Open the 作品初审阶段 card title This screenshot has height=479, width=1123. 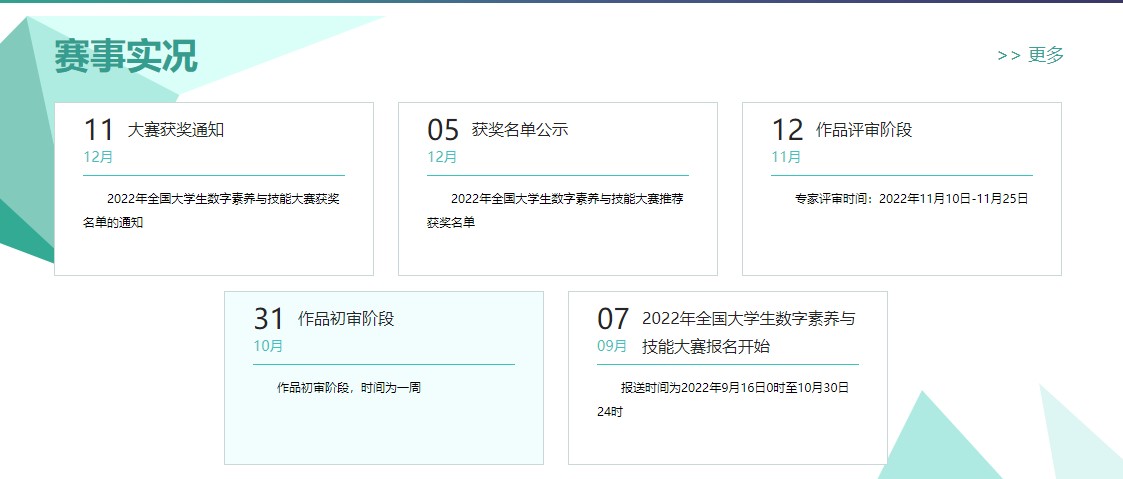click(346, 319)
